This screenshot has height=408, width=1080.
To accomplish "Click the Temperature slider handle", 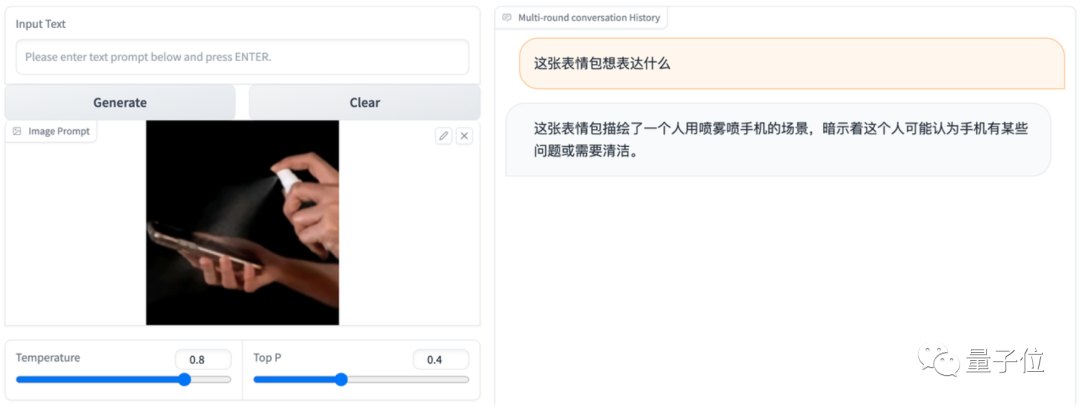I will pyautogui.click(x=185, y=379).
